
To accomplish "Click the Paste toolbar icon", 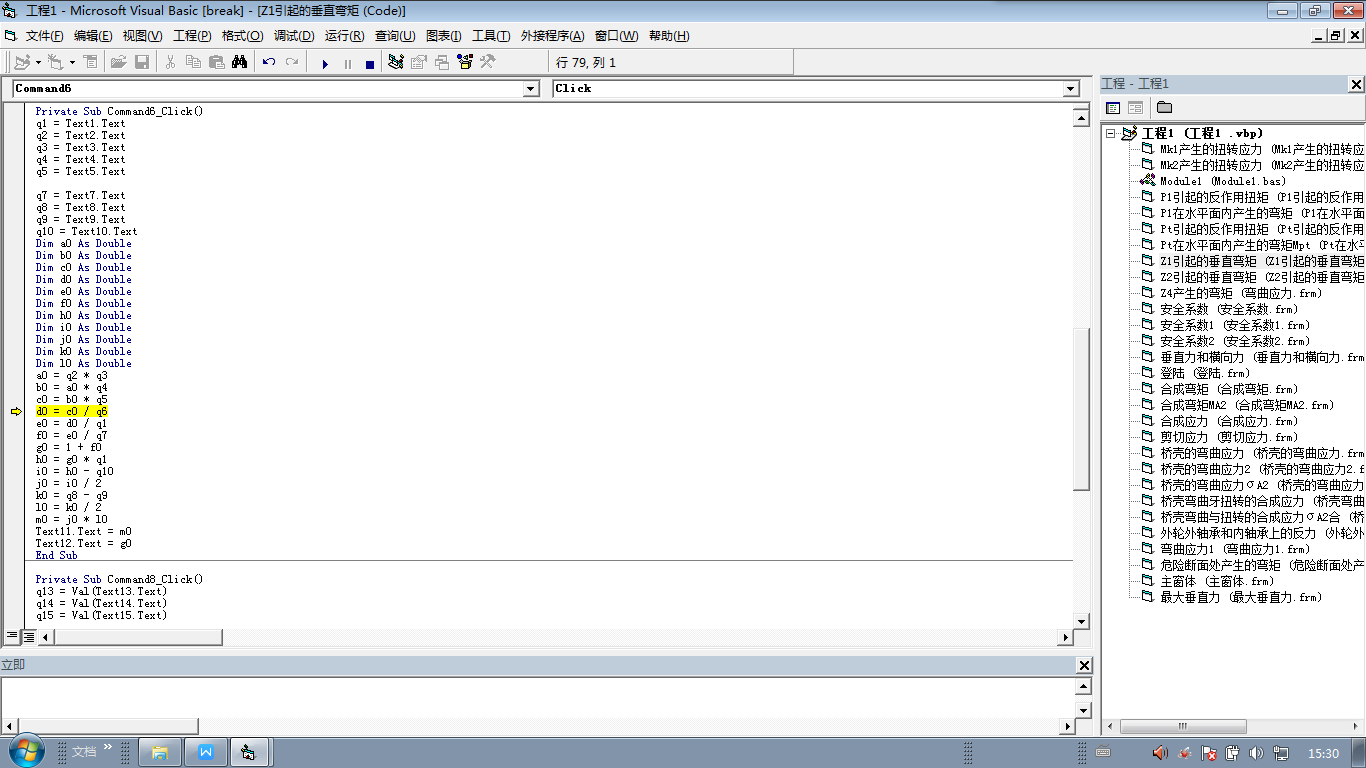I will click(216, 62).
